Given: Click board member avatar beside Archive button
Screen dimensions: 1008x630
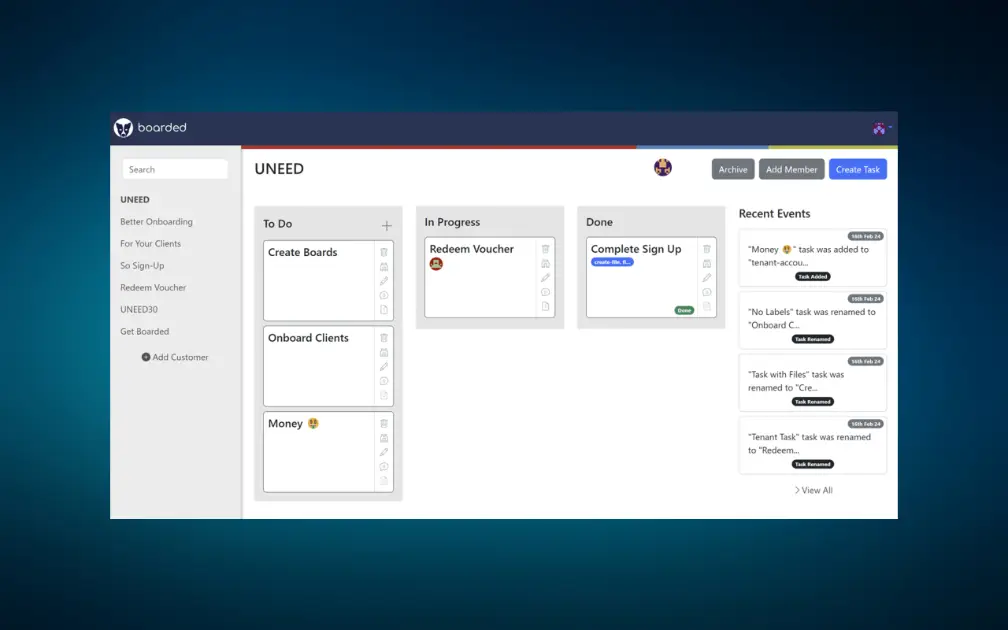Looking at the screenshot, I should coord(662,168).
